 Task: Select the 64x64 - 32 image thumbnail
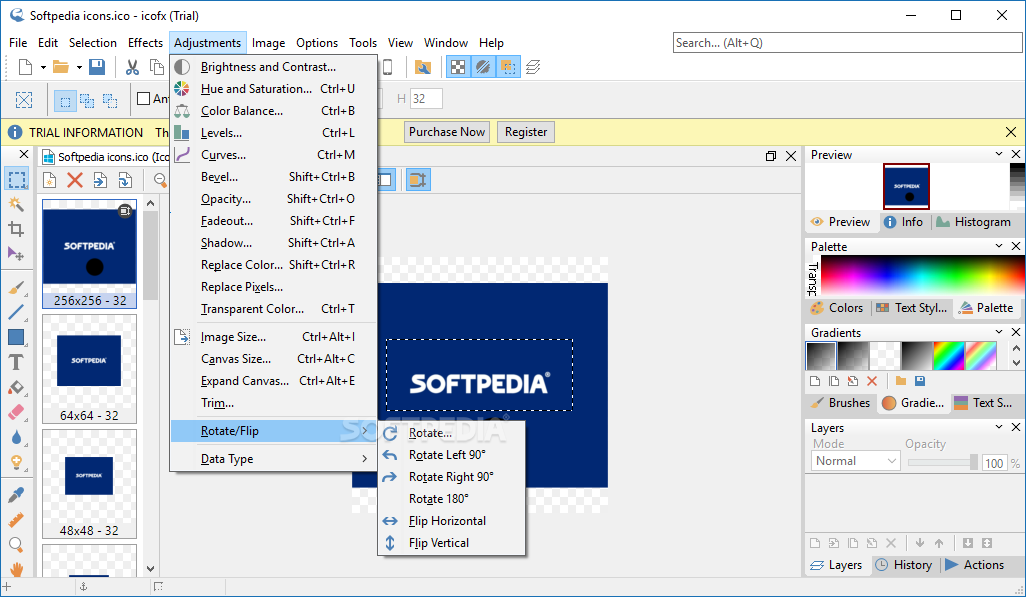[x=89, y=369]
